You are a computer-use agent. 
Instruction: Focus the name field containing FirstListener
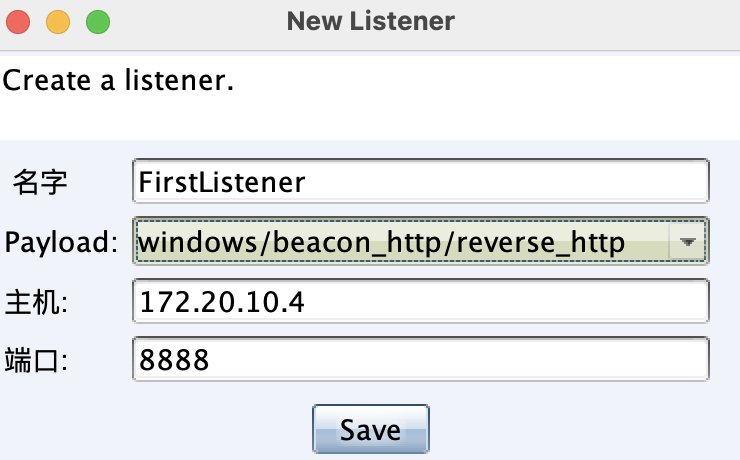[420, 182]
